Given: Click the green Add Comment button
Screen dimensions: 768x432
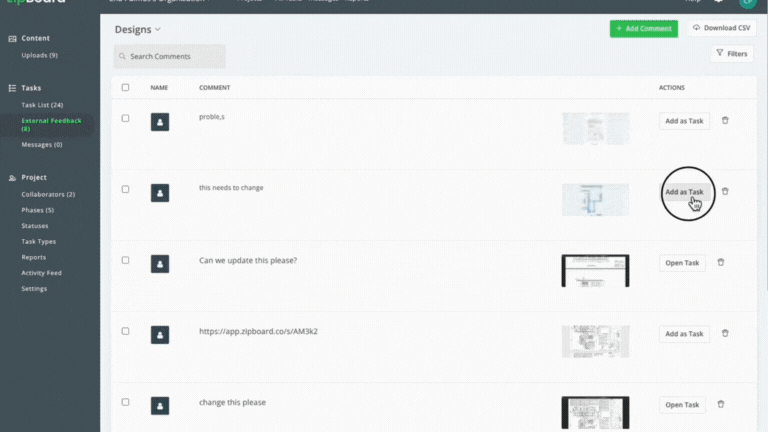Looking at the screenshot, I should pos(644,28).
